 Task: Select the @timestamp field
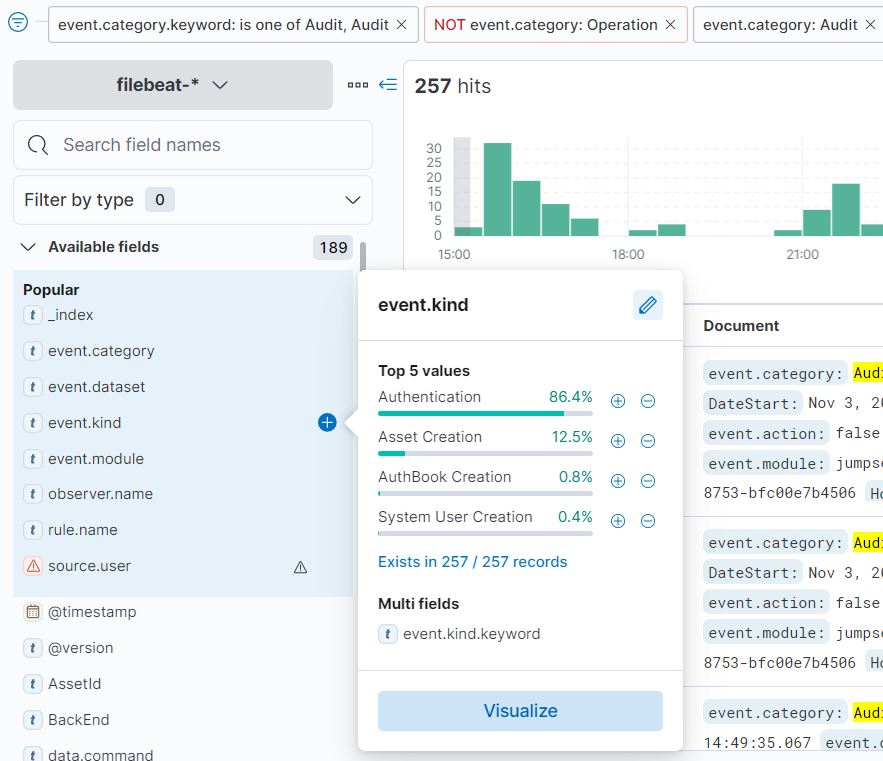pos(92,612)
